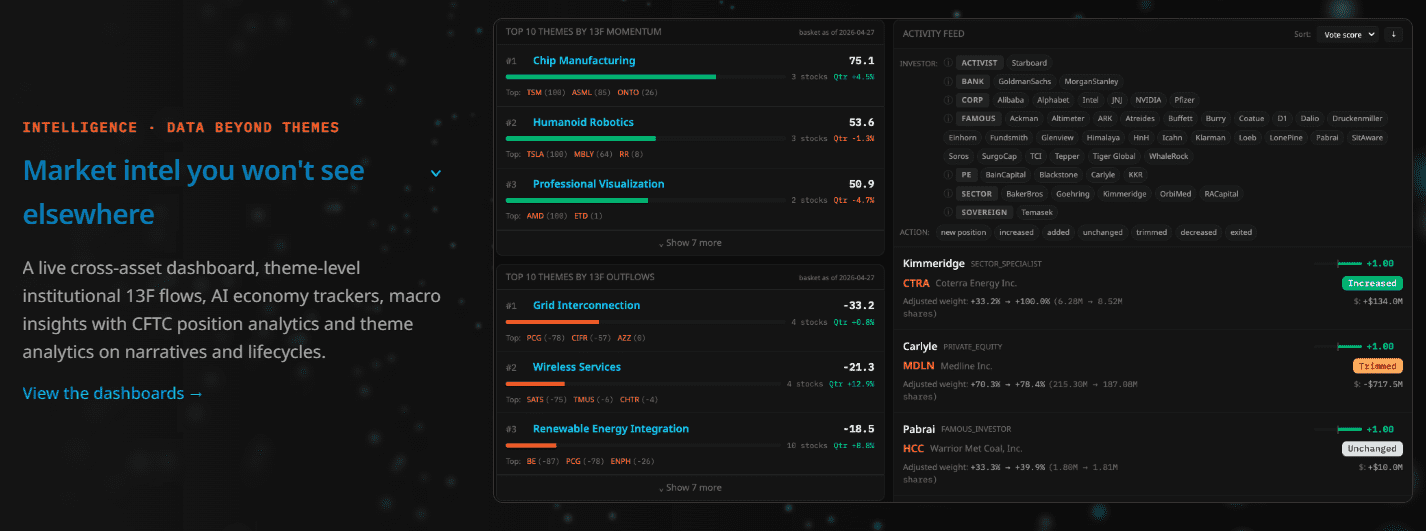Select the Temasek investor chip
Image resolution: width=1426 pixels, height=531 pixels.
pyautogui.click(x=1039, y=212)
